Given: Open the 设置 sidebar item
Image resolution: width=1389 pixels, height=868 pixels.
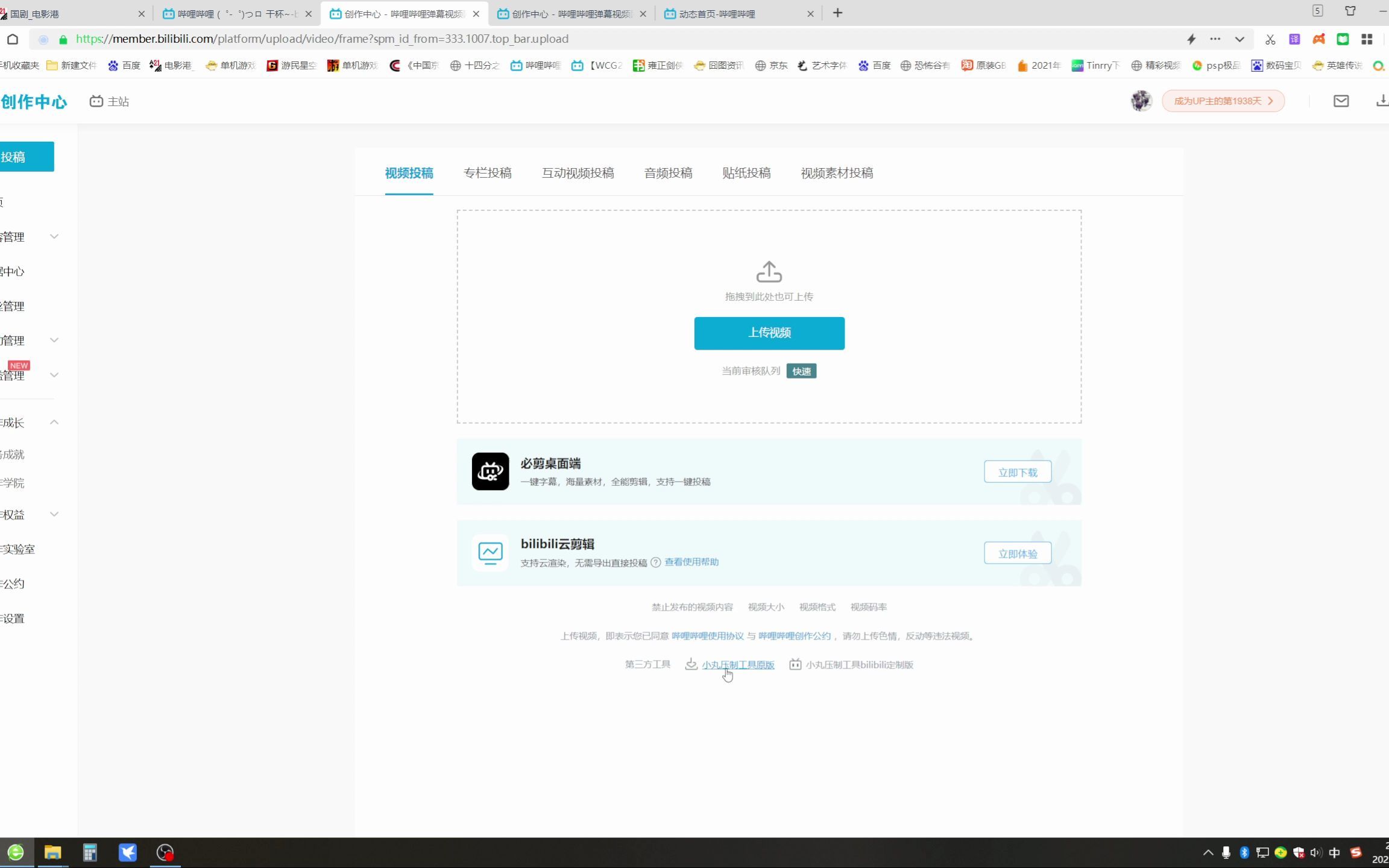Looking at the screenshot, I should (x=13, y=618).
